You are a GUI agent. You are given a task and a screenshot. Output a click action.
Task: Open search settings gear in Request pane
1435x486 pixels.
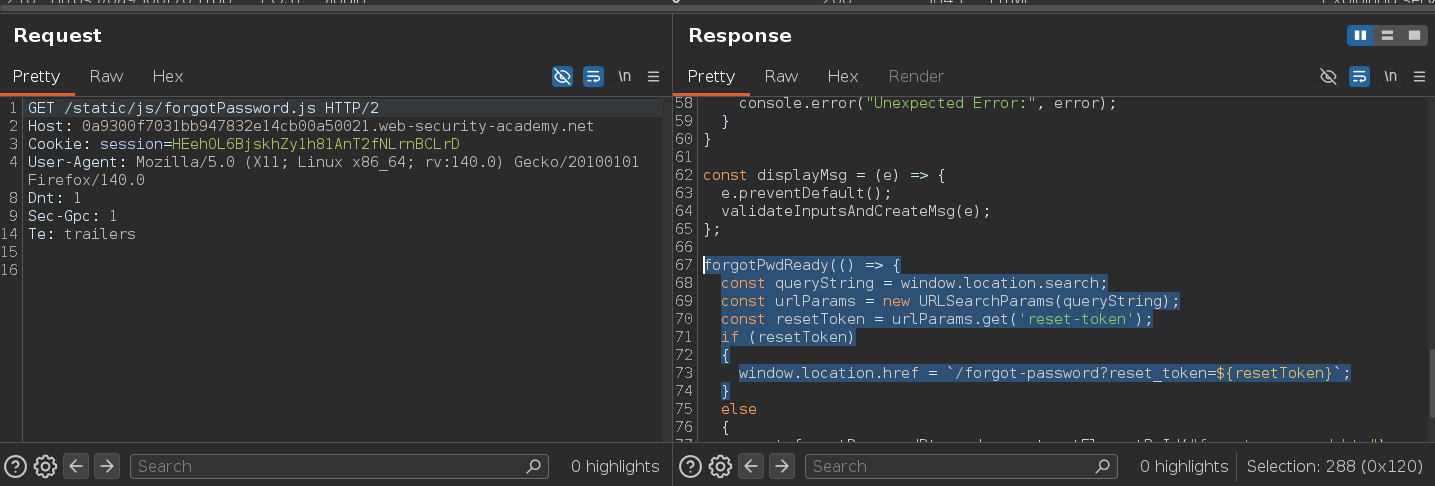click(45, 466)
